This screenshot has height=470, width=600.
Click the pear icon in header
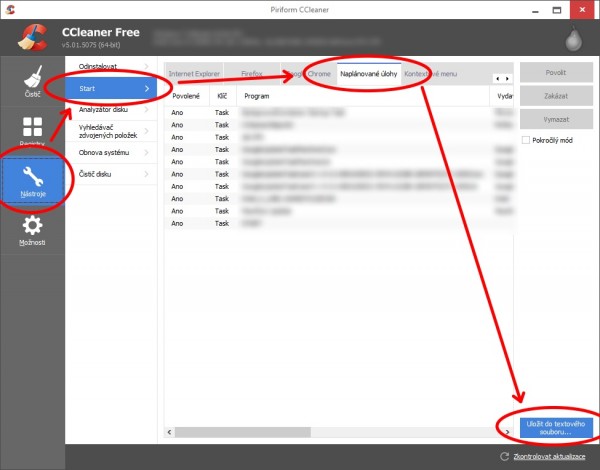coord(572,37)
